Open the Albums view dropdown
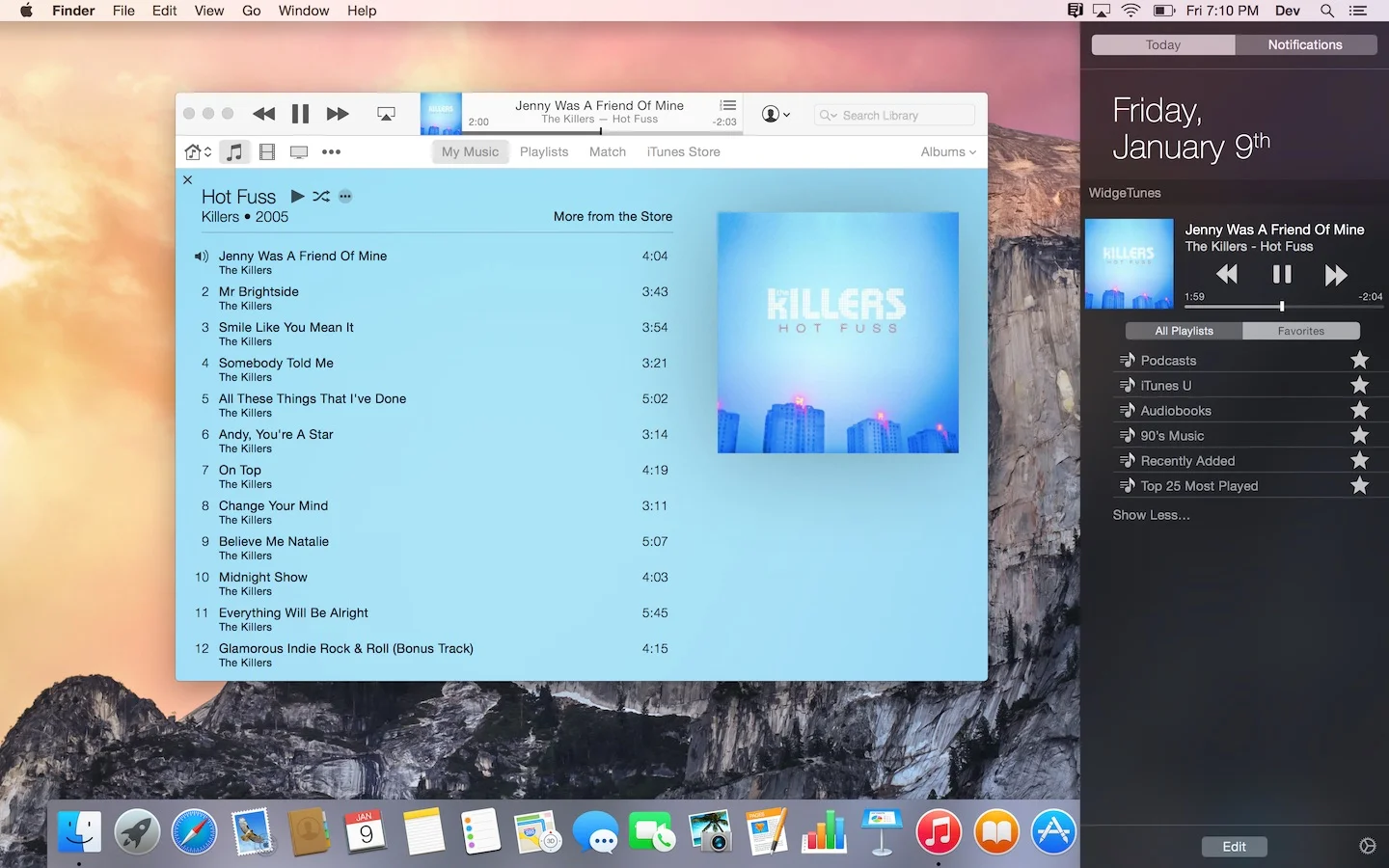Viewport: 1389px width, 868px height. point(948,151)
